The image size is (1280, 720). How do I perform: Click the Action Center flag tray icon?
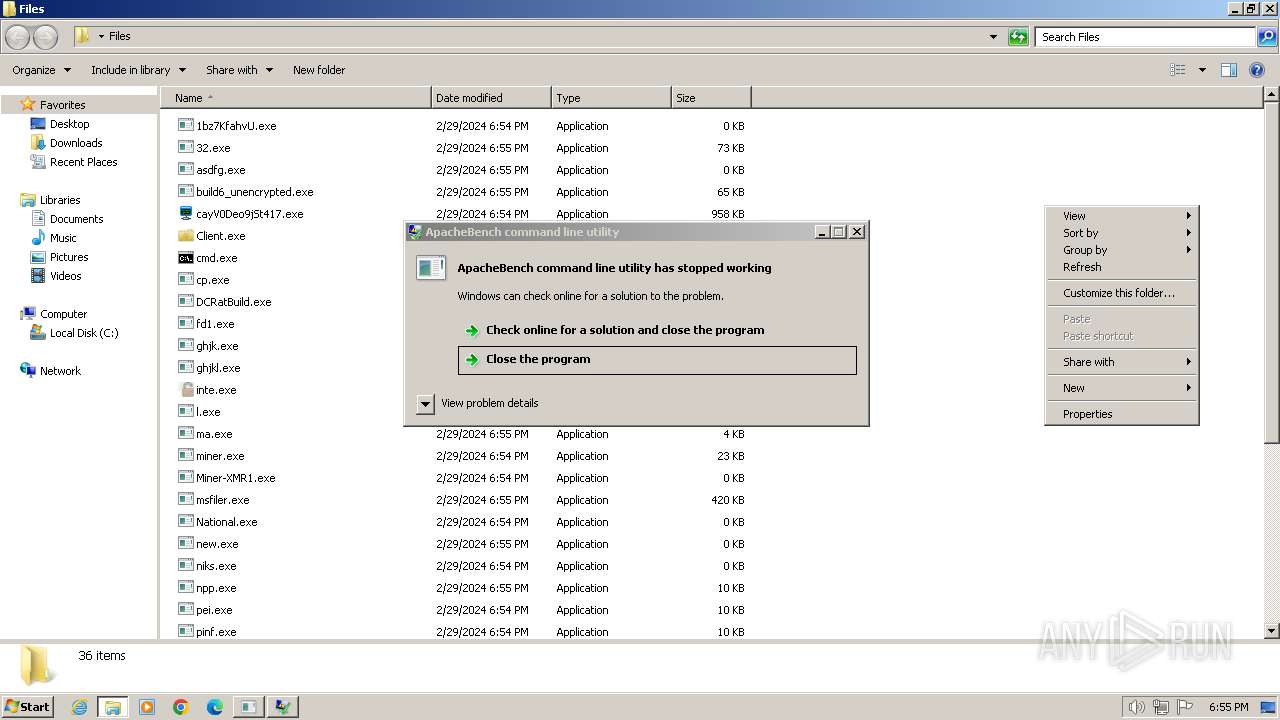click(1185, 707)
